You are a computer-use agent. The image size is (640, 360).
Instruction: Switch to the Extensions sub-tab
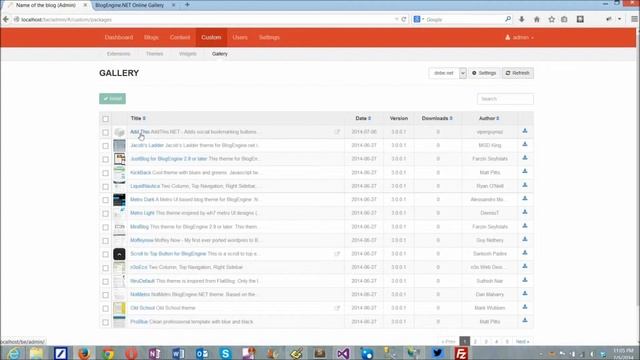(118, 54)
